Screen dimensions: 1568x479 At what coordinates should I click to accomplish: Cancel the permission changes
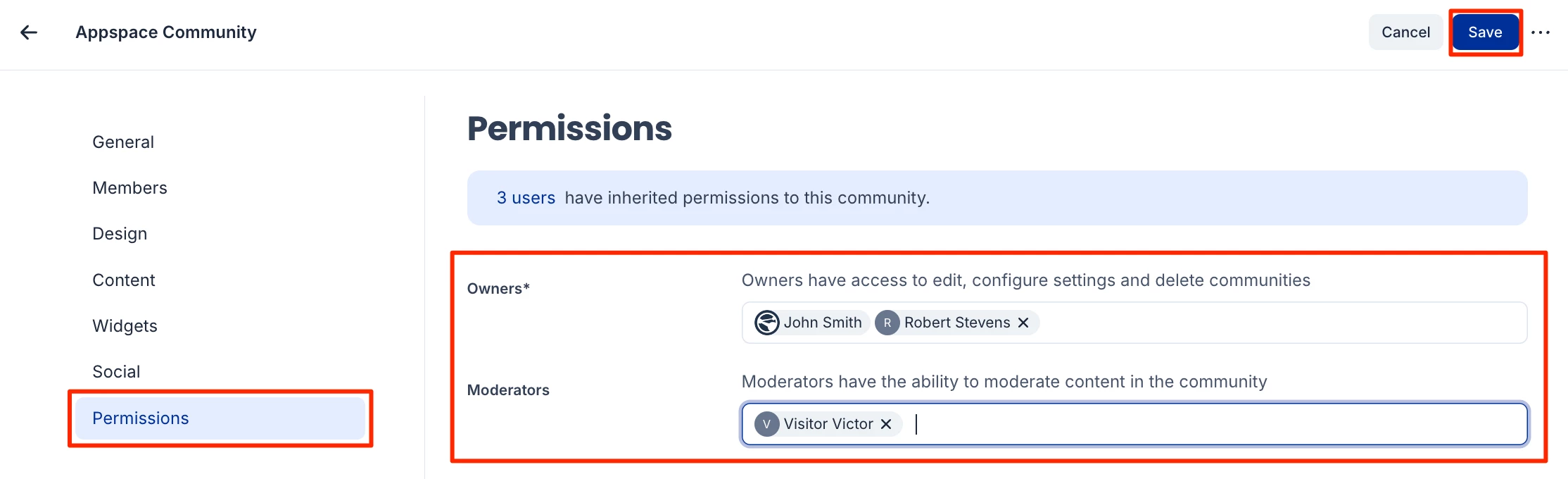click(1405, 32)
